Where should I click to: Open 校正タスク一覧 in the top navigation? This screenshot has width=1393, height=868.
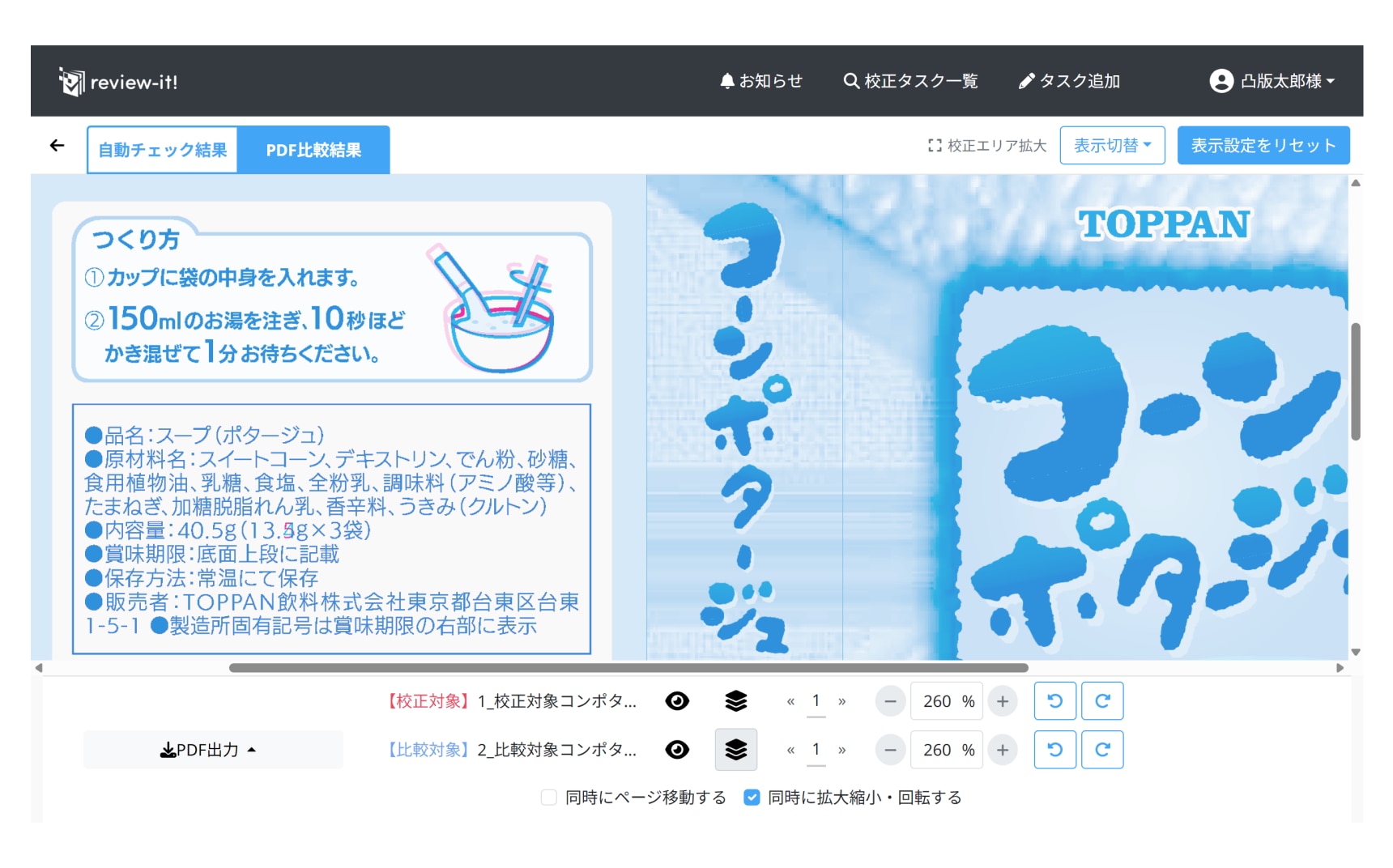pos(910,81)
